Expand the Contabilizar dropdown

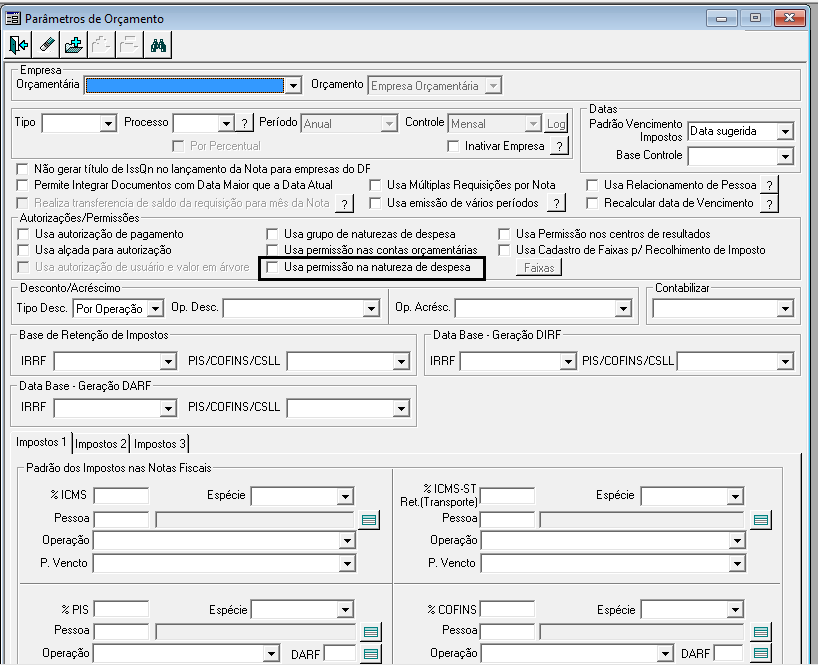(785, 309)
